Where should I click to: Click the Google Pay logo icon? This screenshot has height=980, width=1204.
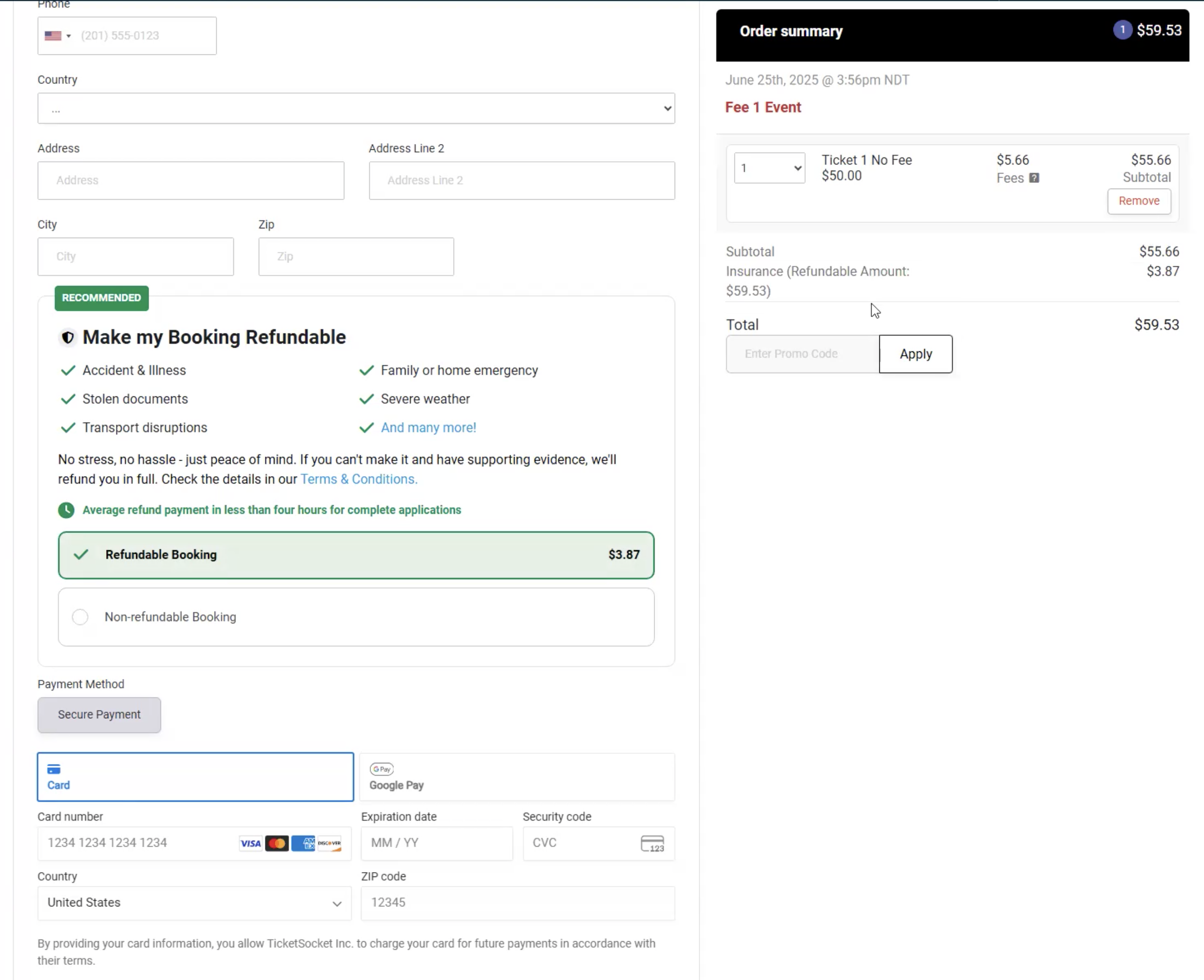pyautogui.click(x=382, y=769)
